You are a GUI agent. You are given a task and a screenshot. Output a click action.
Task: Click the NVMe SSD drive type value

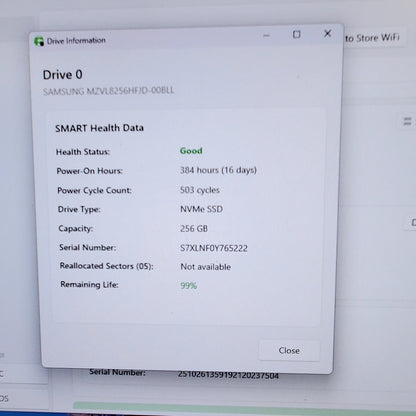coord(201,209)
